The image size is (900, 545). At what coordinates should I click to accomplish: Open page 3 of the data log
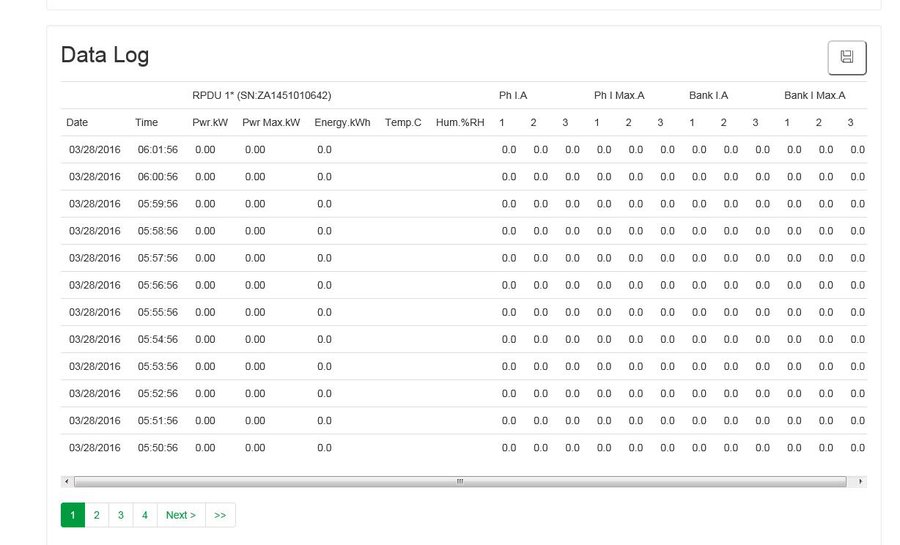coord(120,515)
